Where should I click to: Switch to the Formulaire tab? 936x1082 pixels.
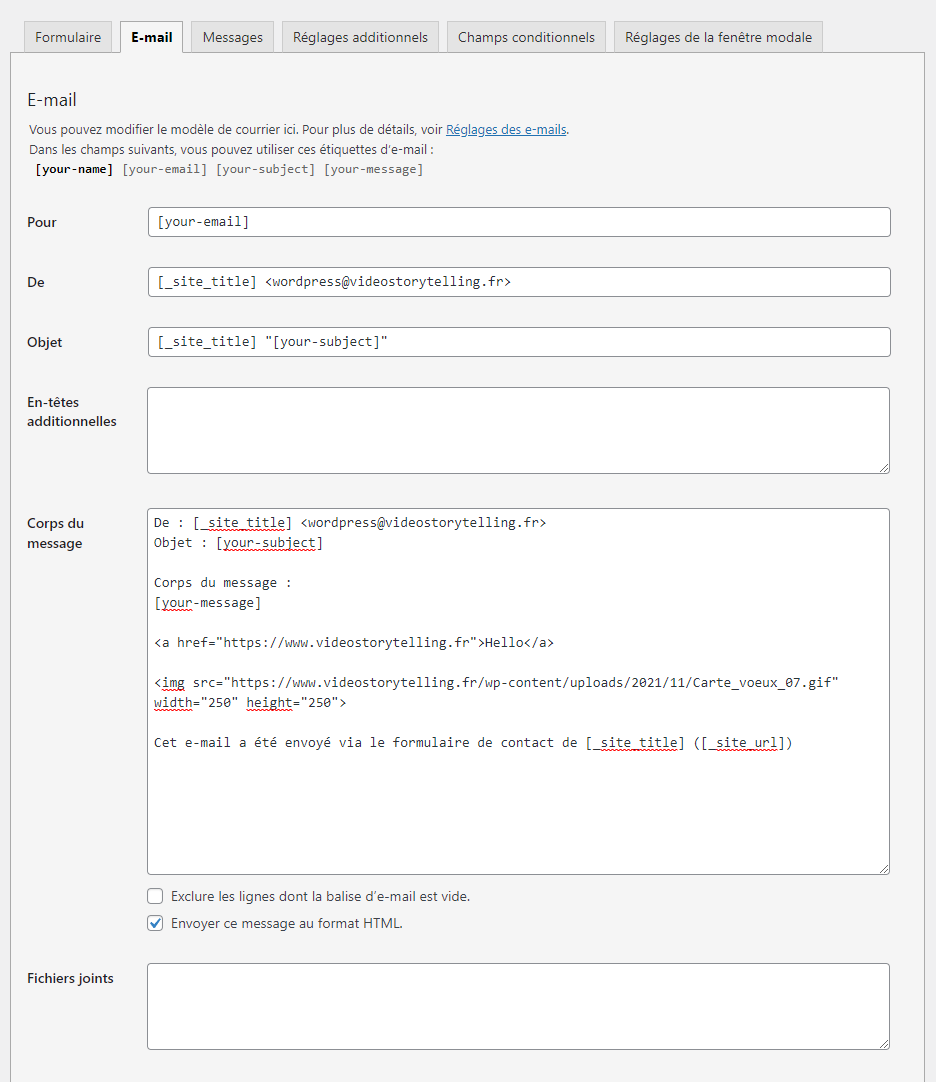(x=68, y=37)
